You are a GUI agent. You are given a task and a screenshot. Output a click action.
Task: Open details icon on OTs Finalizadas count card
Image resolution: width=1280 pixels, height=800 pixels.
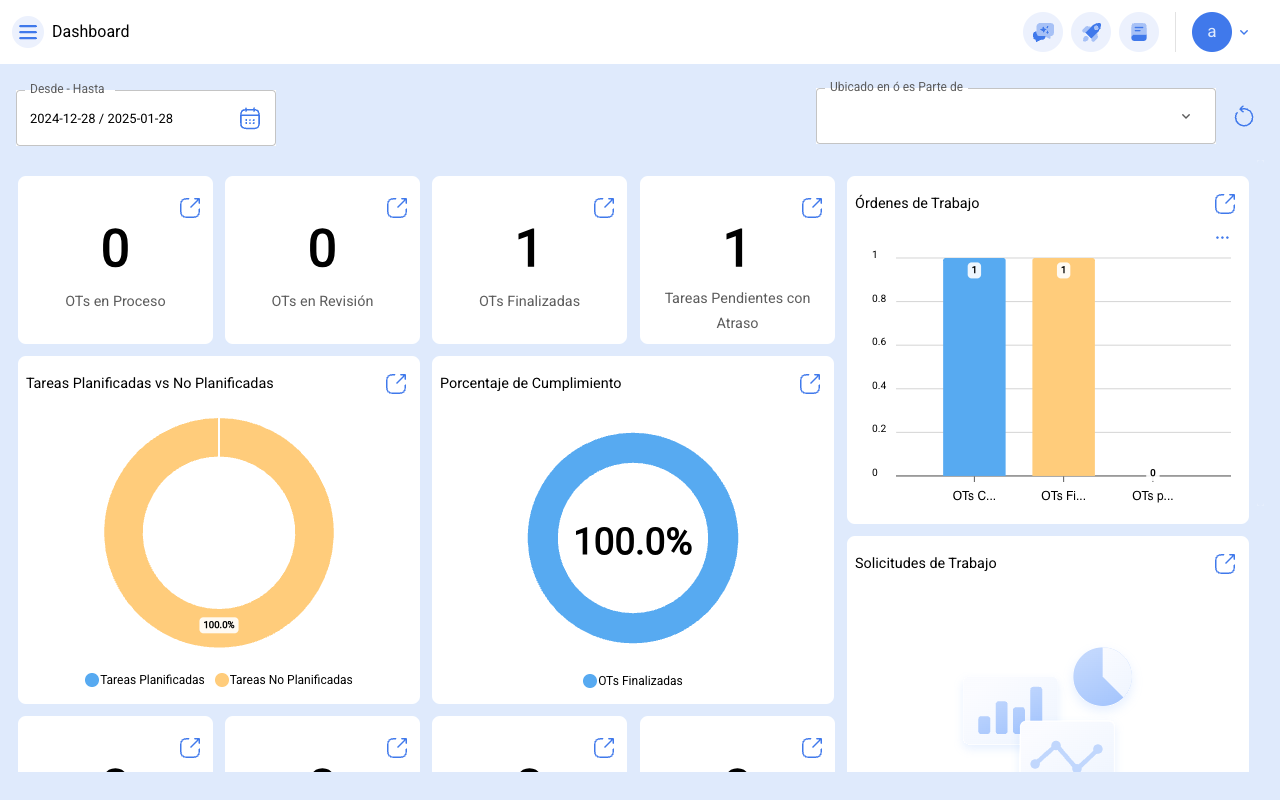(604, 208)
